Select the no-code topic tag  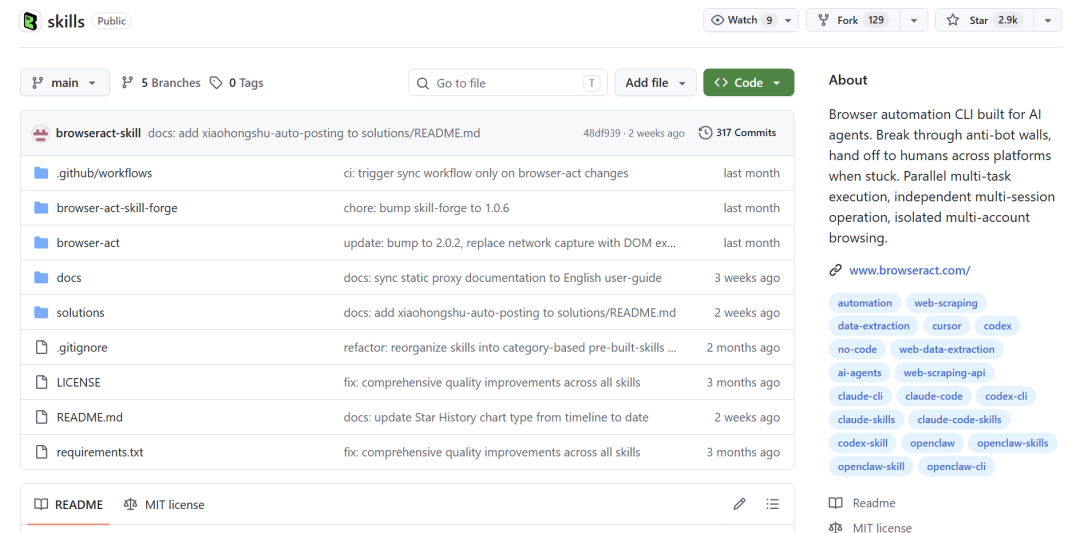(857, 349)
